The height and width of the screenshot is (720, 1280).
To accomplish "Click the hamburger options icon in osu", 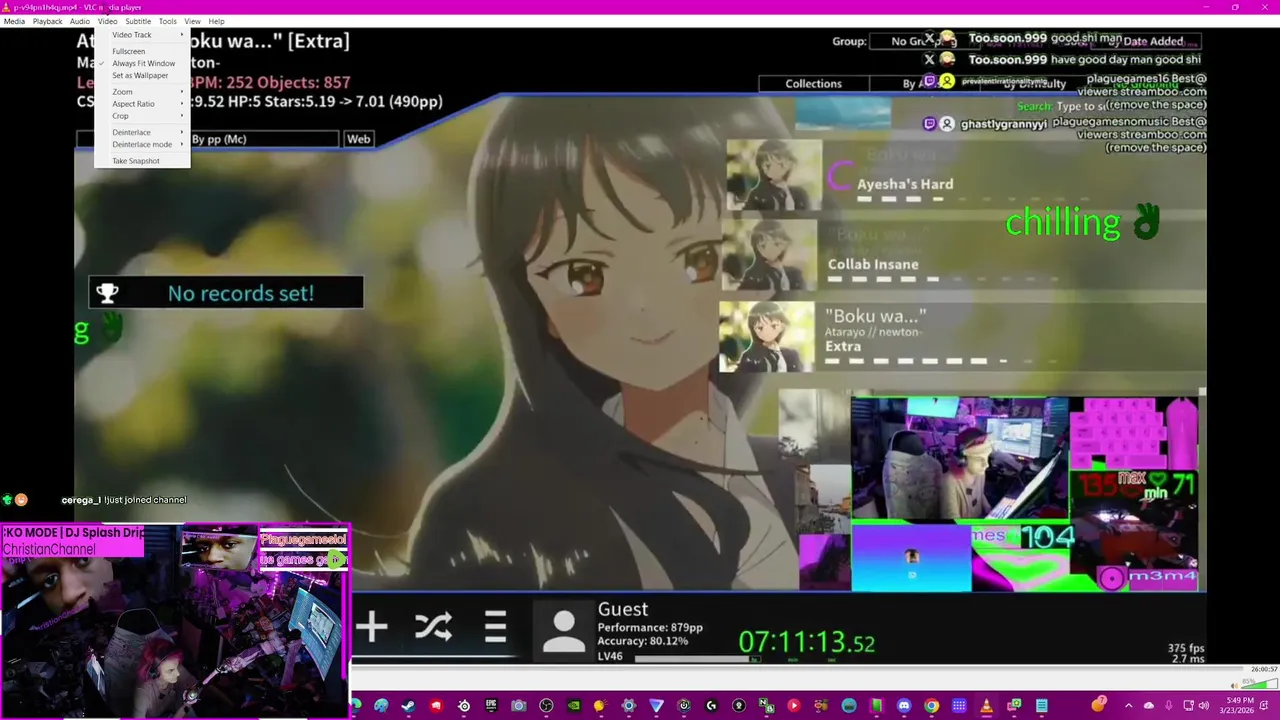I will (495, 627).
